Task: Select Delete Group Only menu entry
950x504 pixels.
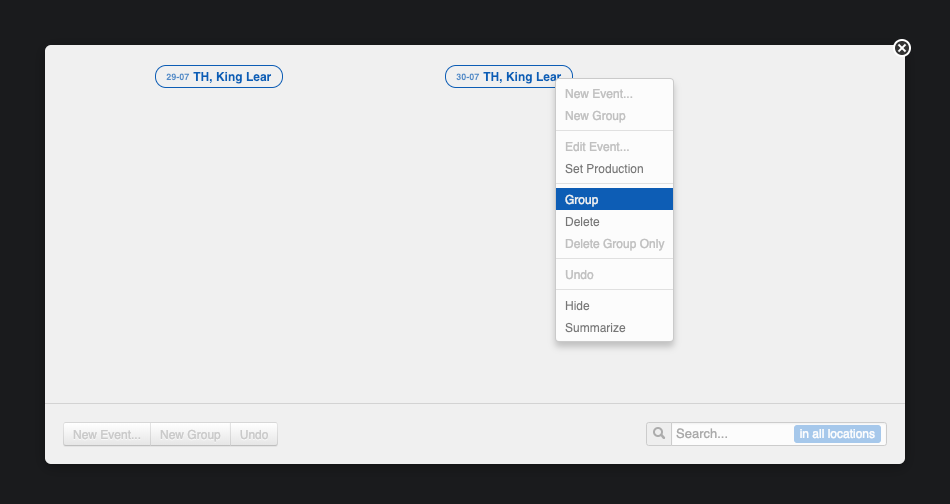Action: [x=614, y=244]
